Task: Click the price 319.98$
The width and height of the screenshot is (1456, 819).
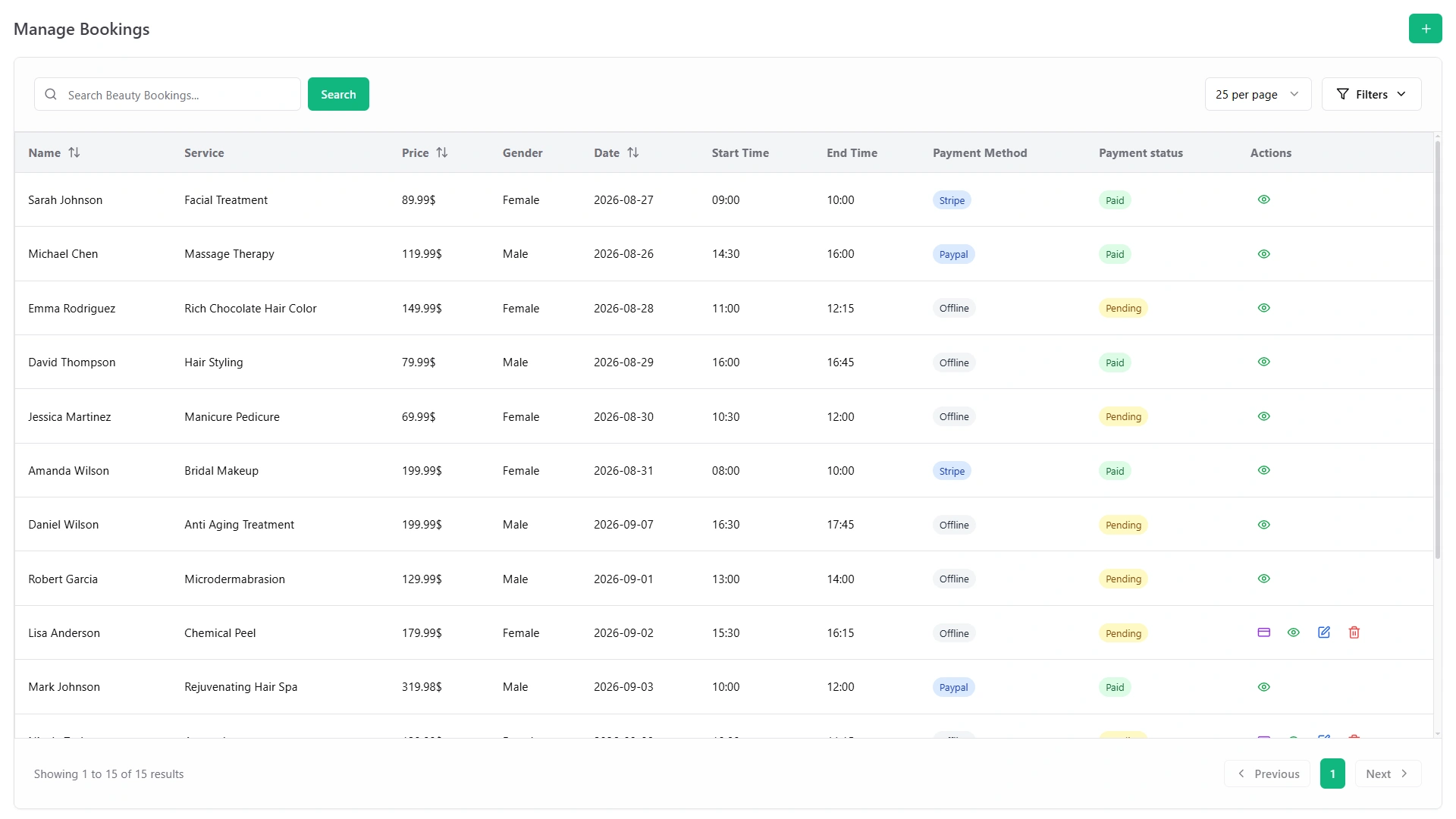Action: [x=422, y=687]
